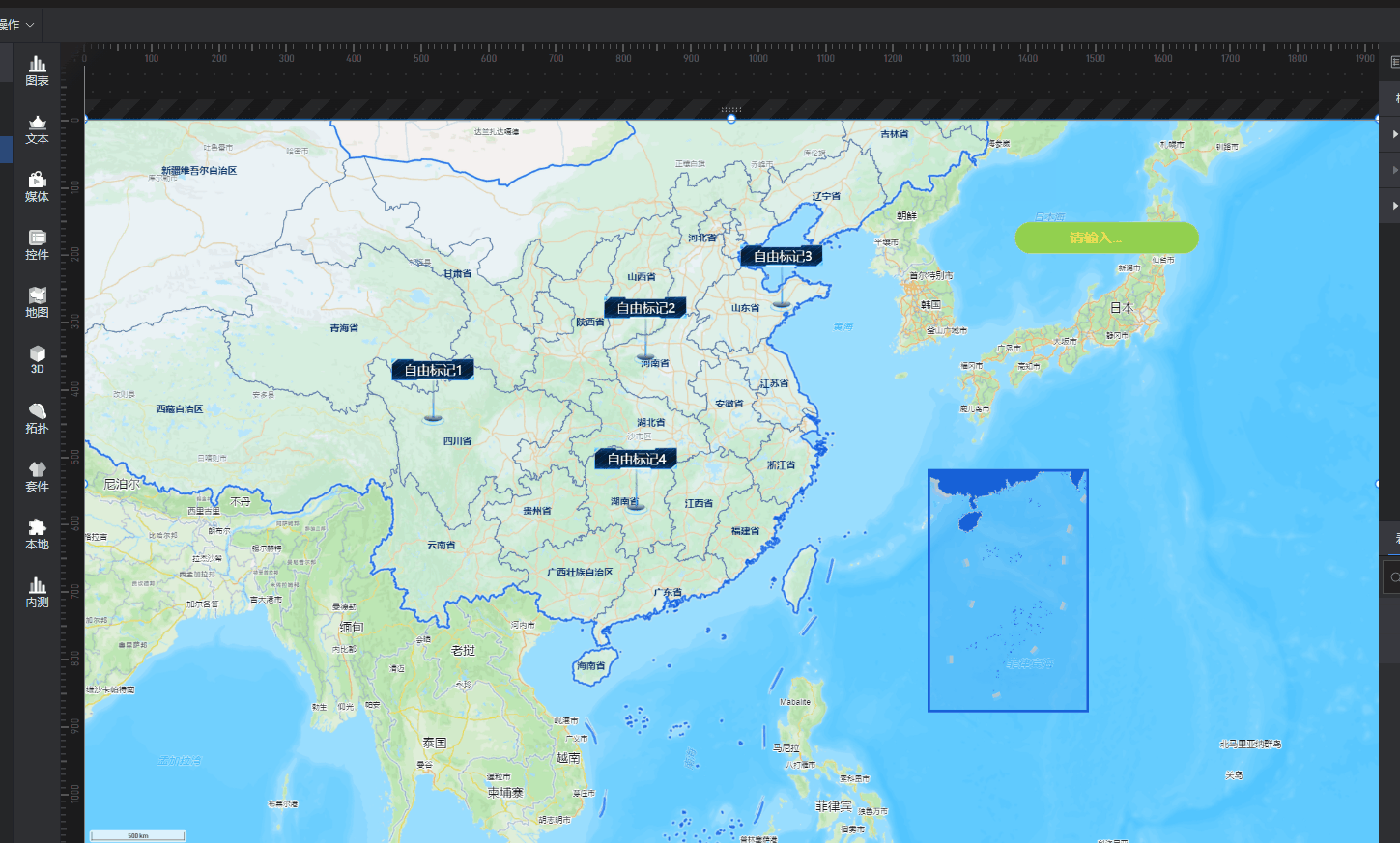The image size is (1400, 843).
Task: Click the 浙江省 label on the map
Action: (x=781, y=465)
